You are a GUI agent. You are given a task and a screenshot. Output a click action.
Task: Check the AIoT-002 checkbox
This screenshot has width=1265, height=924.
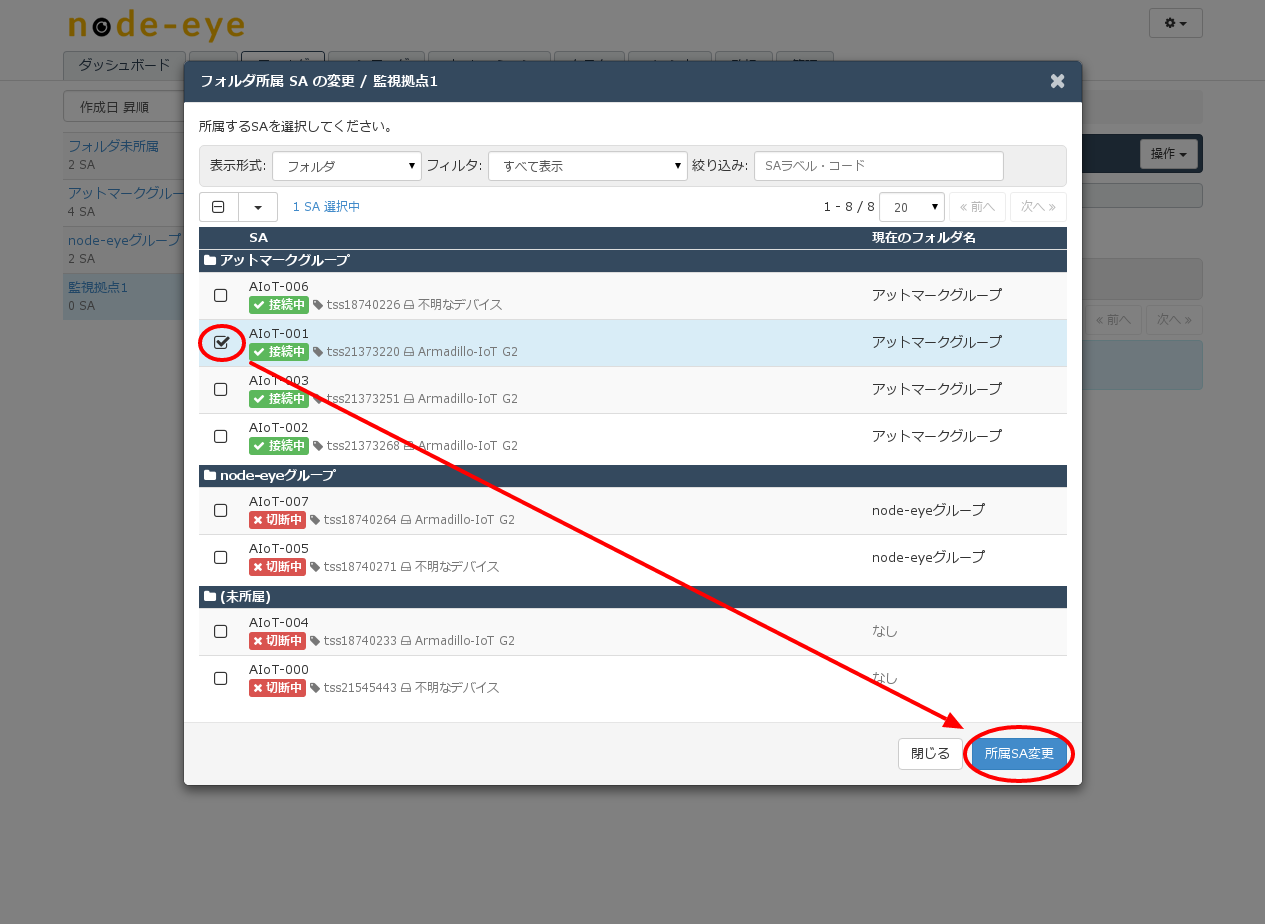tap(221, 437)
